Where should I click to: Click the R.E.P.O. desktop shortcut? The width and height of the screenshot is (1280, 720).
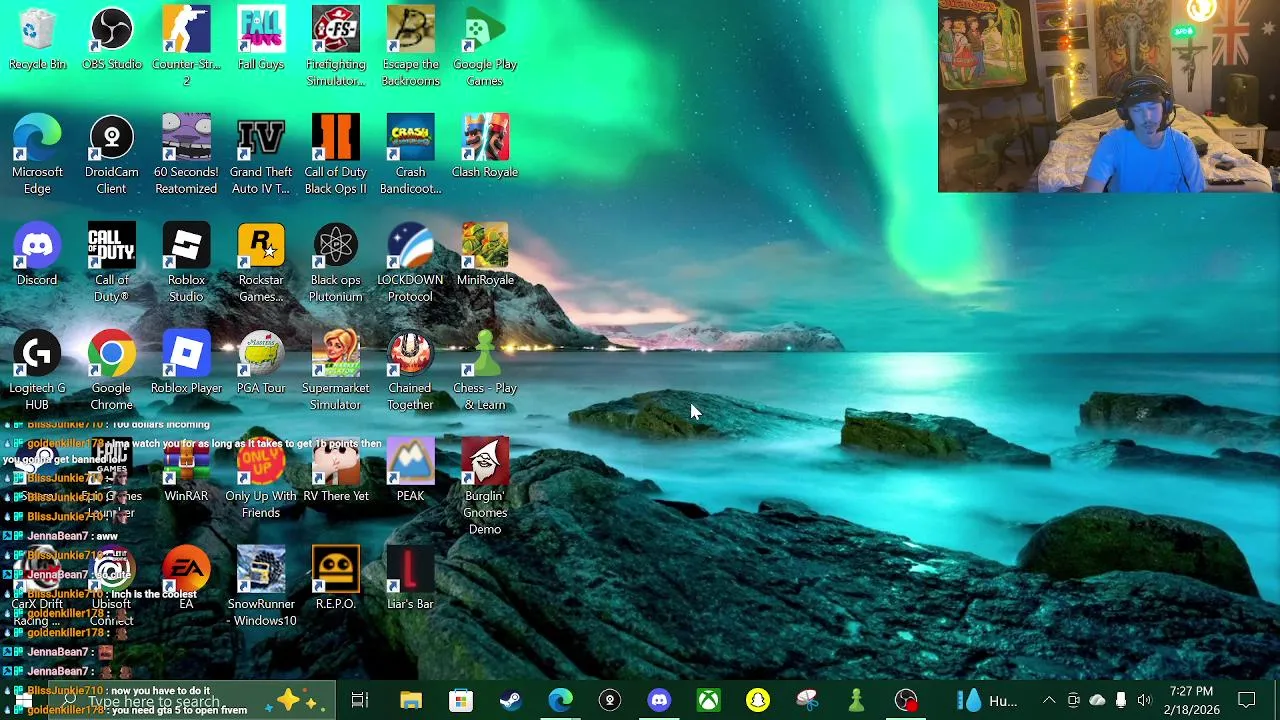pyautogui.click(x=335, y=580)
